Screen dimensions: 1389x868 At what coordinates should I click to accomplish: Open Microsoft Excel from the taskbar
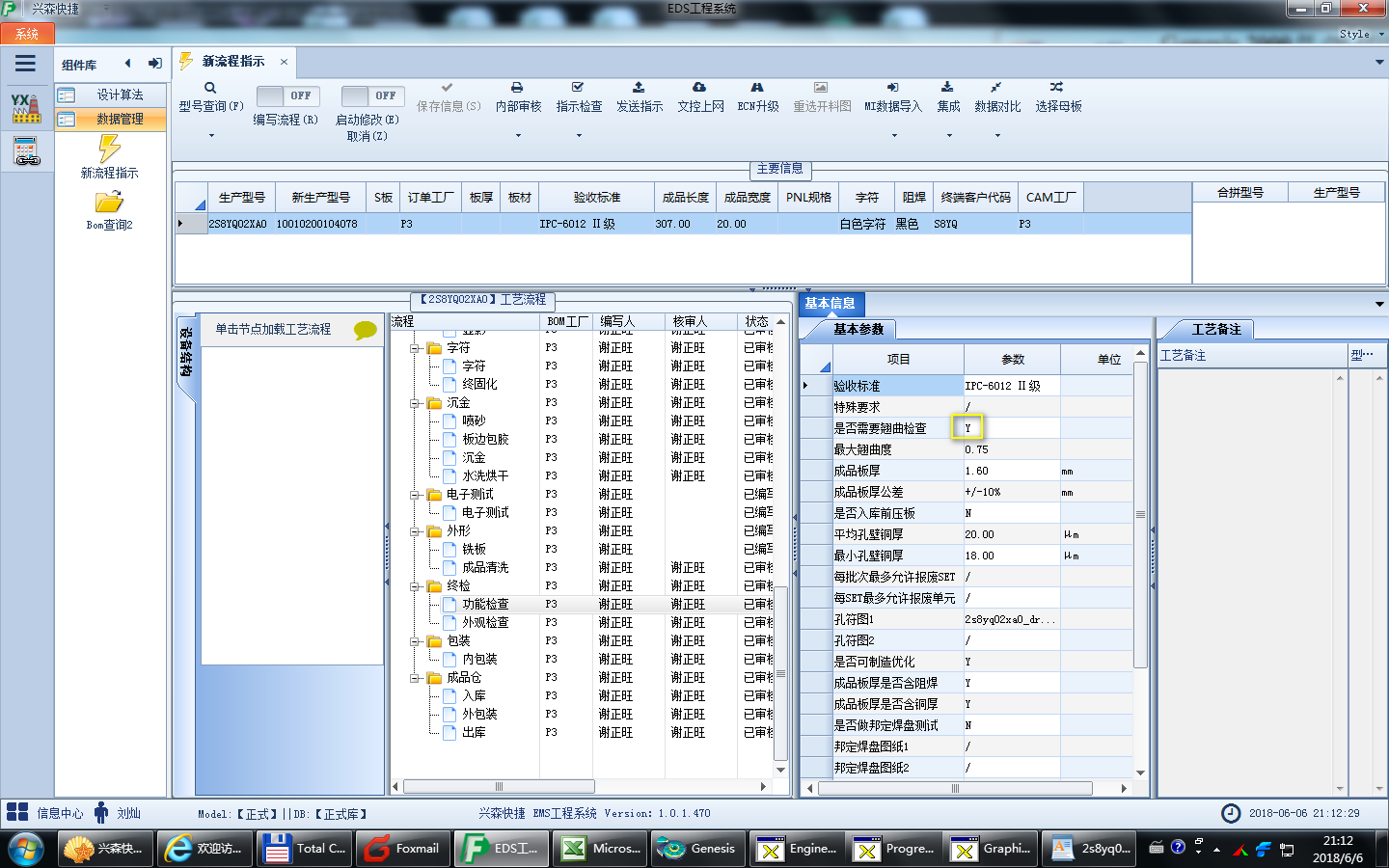click(601, 849)
